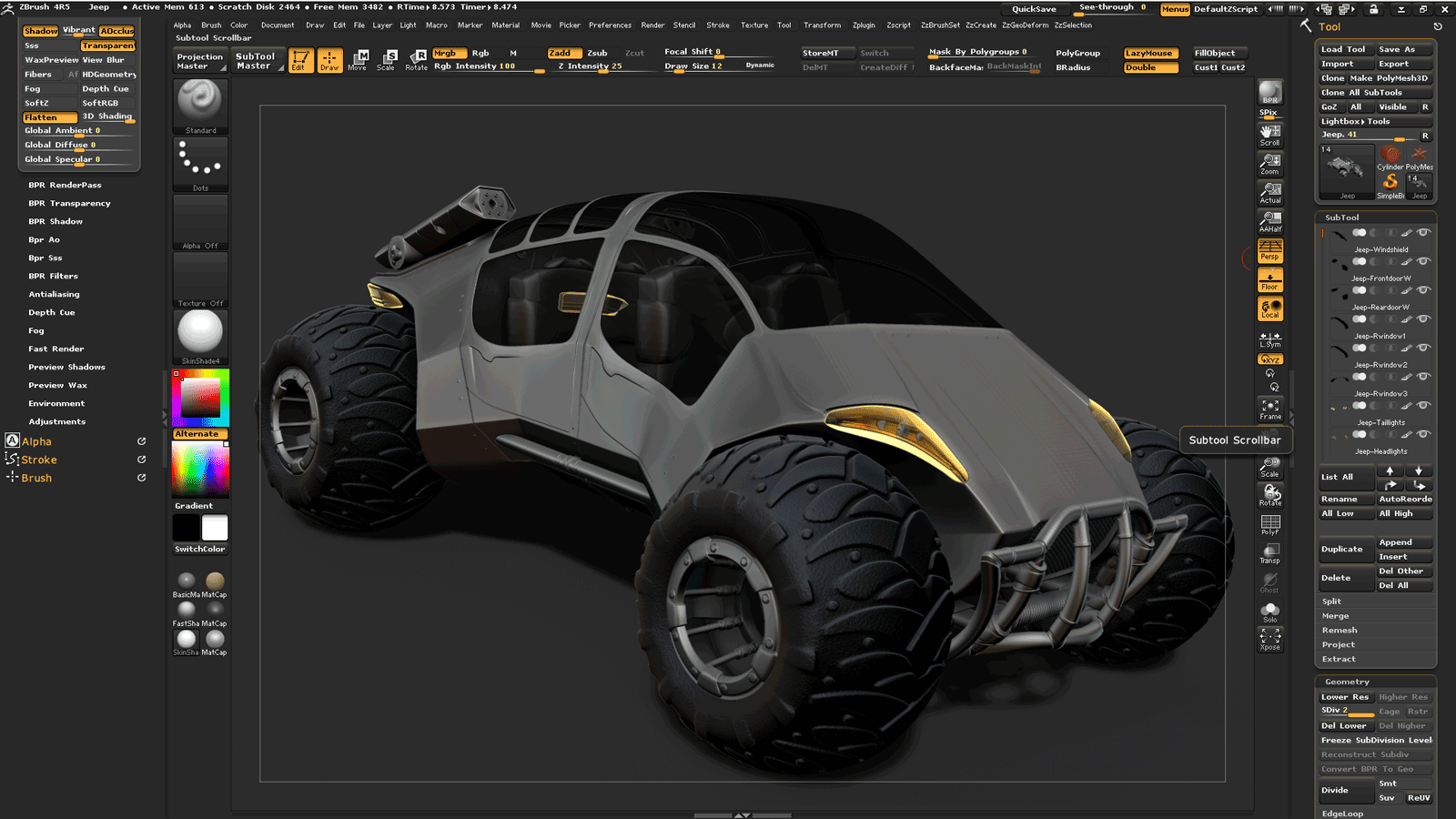Open the Menus dropdown
Image resolution: width=1456 pixels, height=819 pixels.
pyautogui.click(x=1174, y=8)
